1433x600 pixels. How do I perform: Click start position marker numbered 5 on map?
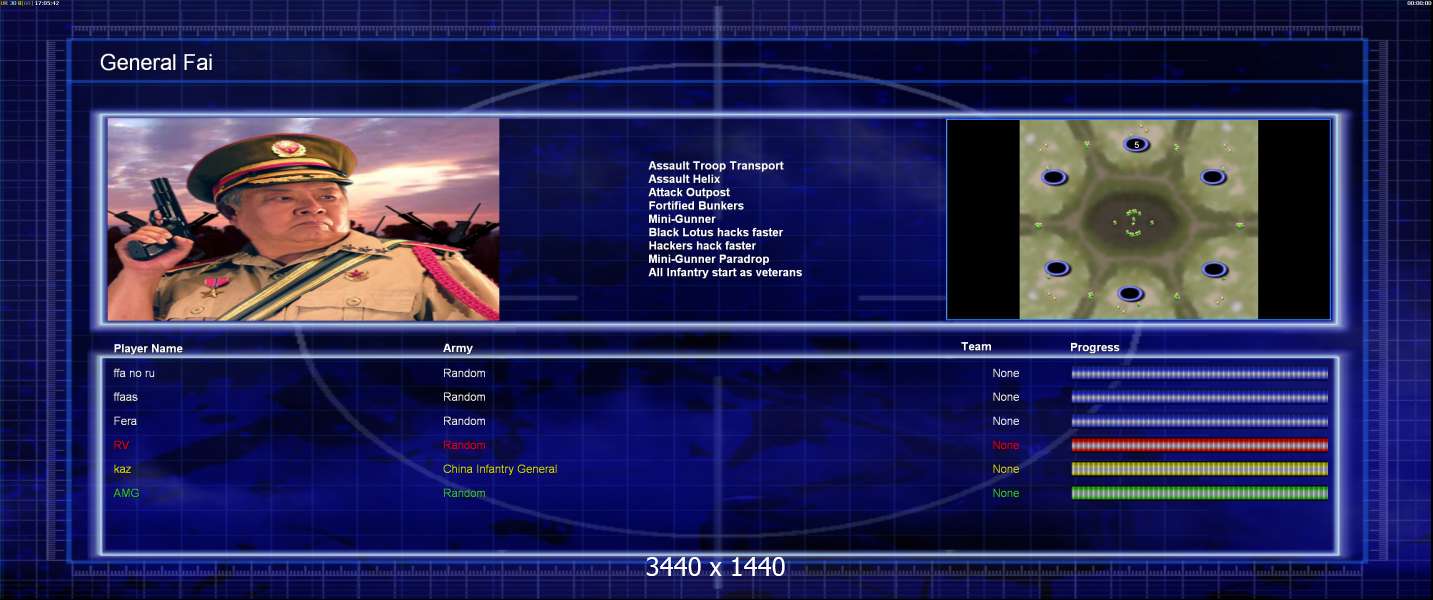tap(1137, 145)
